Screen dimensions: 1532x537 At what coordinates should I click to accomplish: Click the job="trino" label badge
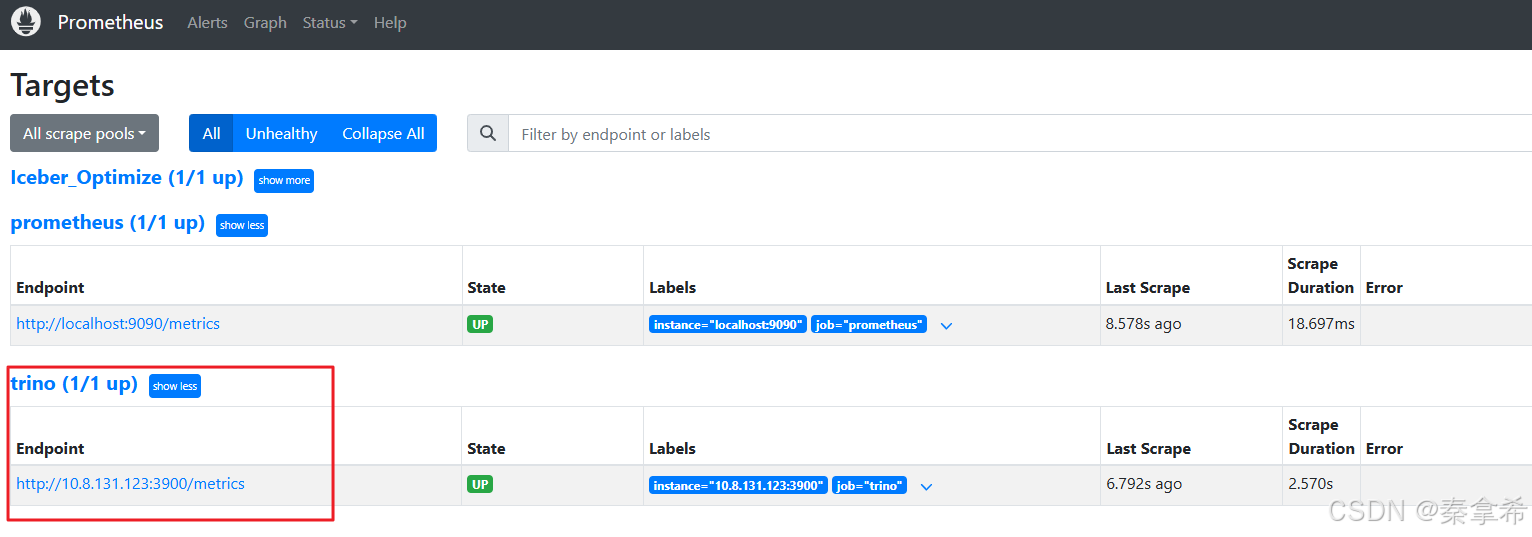(869, 486)
